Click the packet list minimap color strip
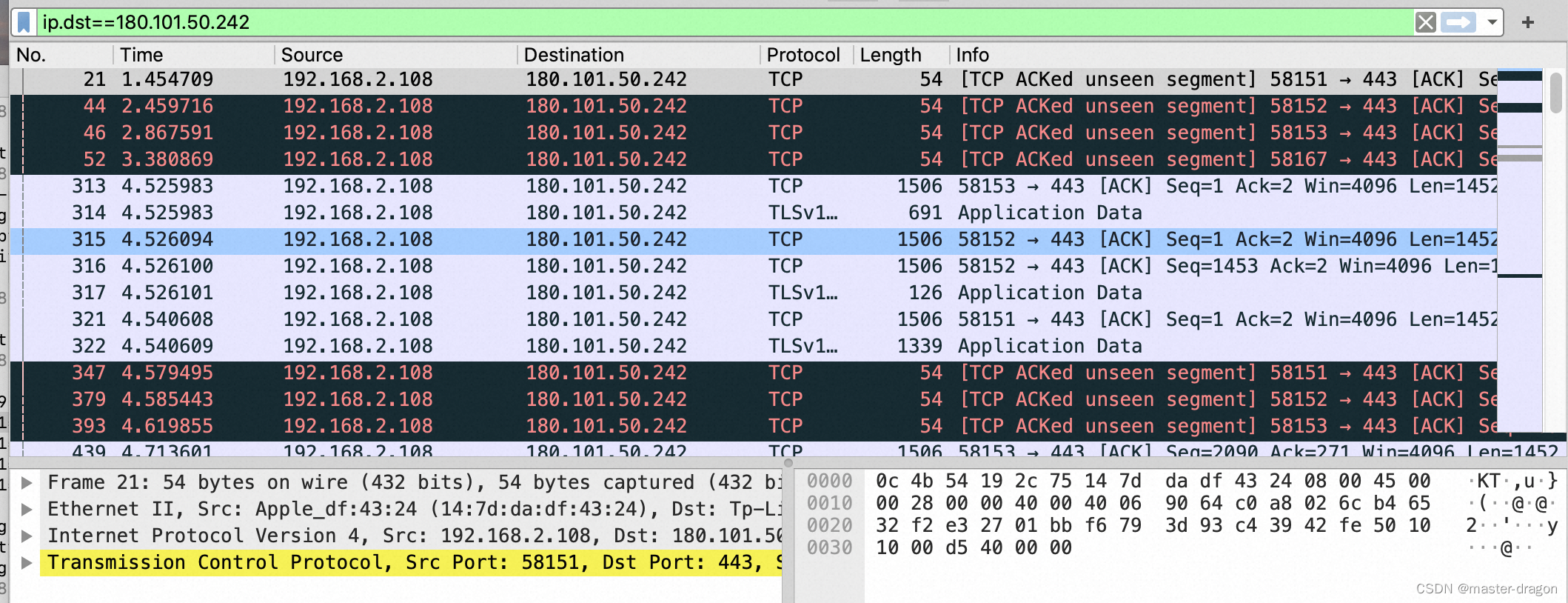This screenshot has height=603, width=1568. tap(1519, 250)
